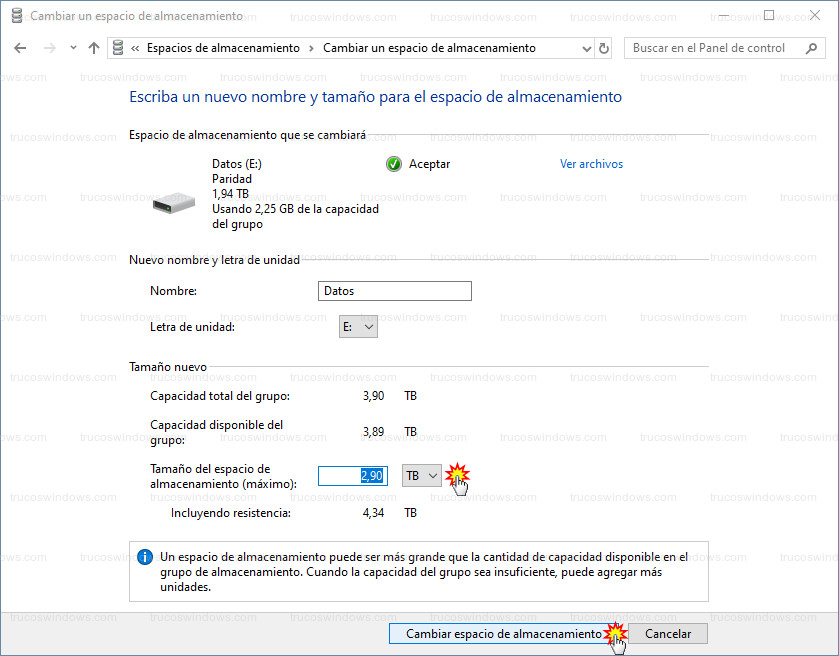Expand the breadcrumb overflow double chevron
This screenshot has width=839, height=656.
point(135,48)
